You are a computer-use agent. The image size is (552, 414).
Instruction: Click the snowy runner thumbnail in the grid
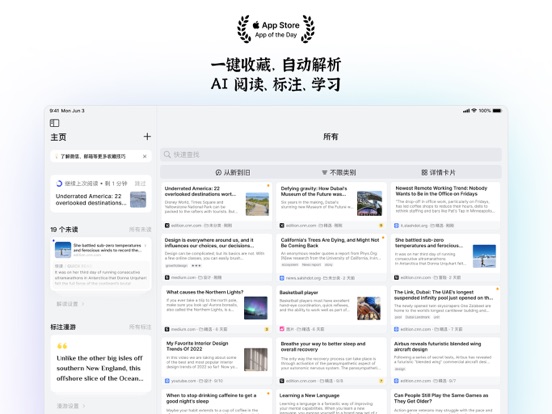coord(484,256)
